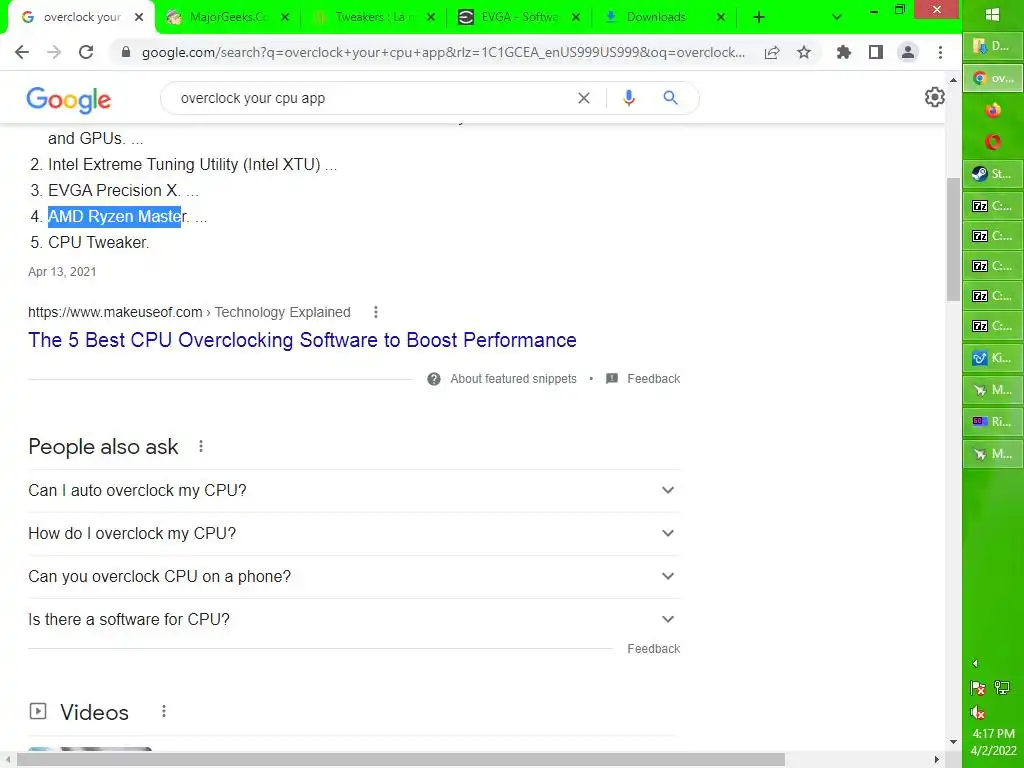1024x768 pixels.
Task: Open the Chrome three-dot menu
Action: coord(940,52)
